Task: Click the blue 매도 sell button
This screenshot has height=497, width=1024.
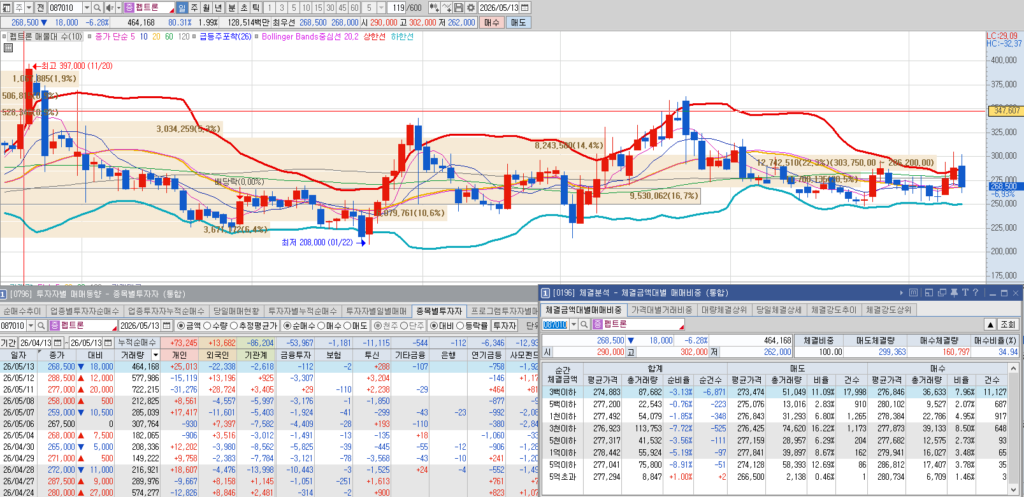Action: [518, 22]
